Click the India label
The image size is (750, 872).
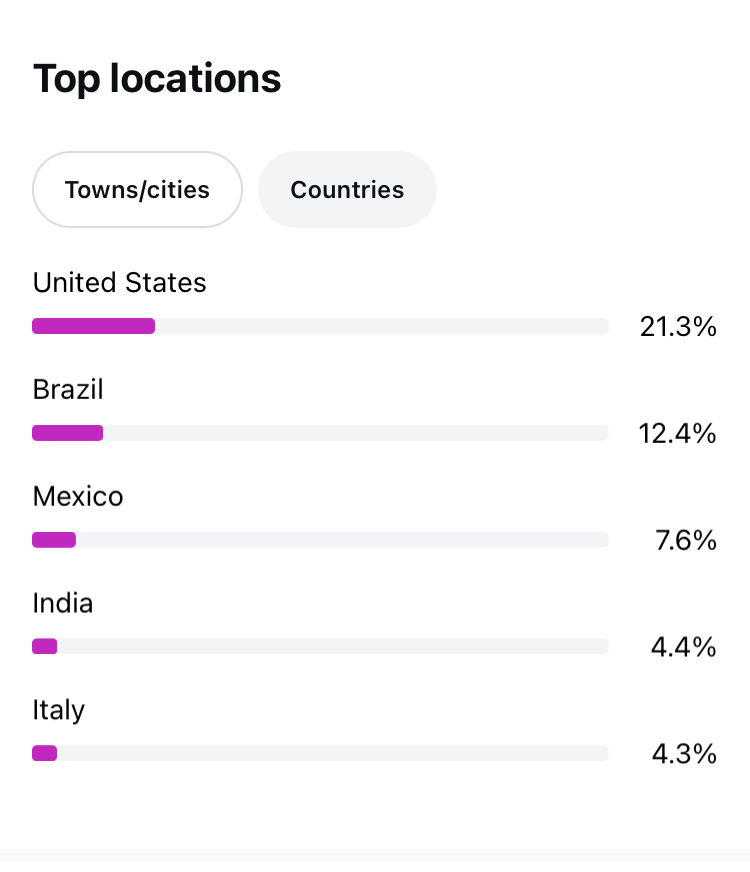point(63,603)
